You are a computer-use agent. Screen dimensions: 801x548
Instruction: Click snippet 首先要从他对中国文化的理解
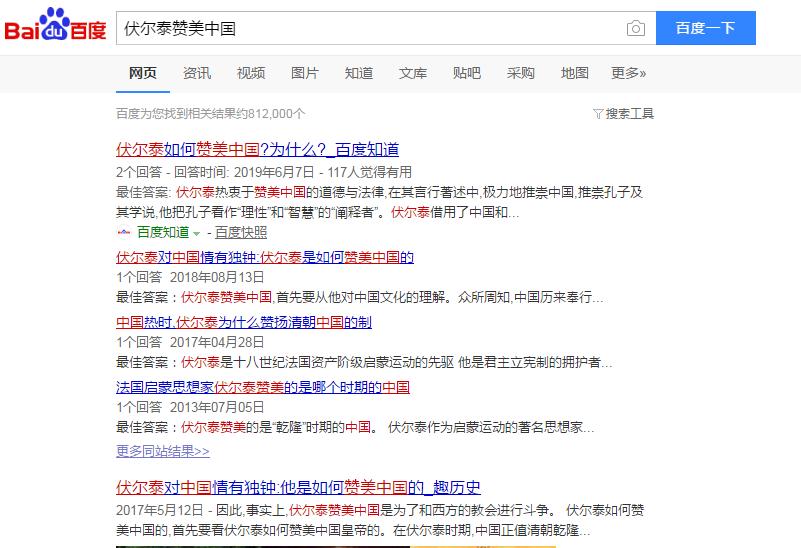(x=361, y=297)
